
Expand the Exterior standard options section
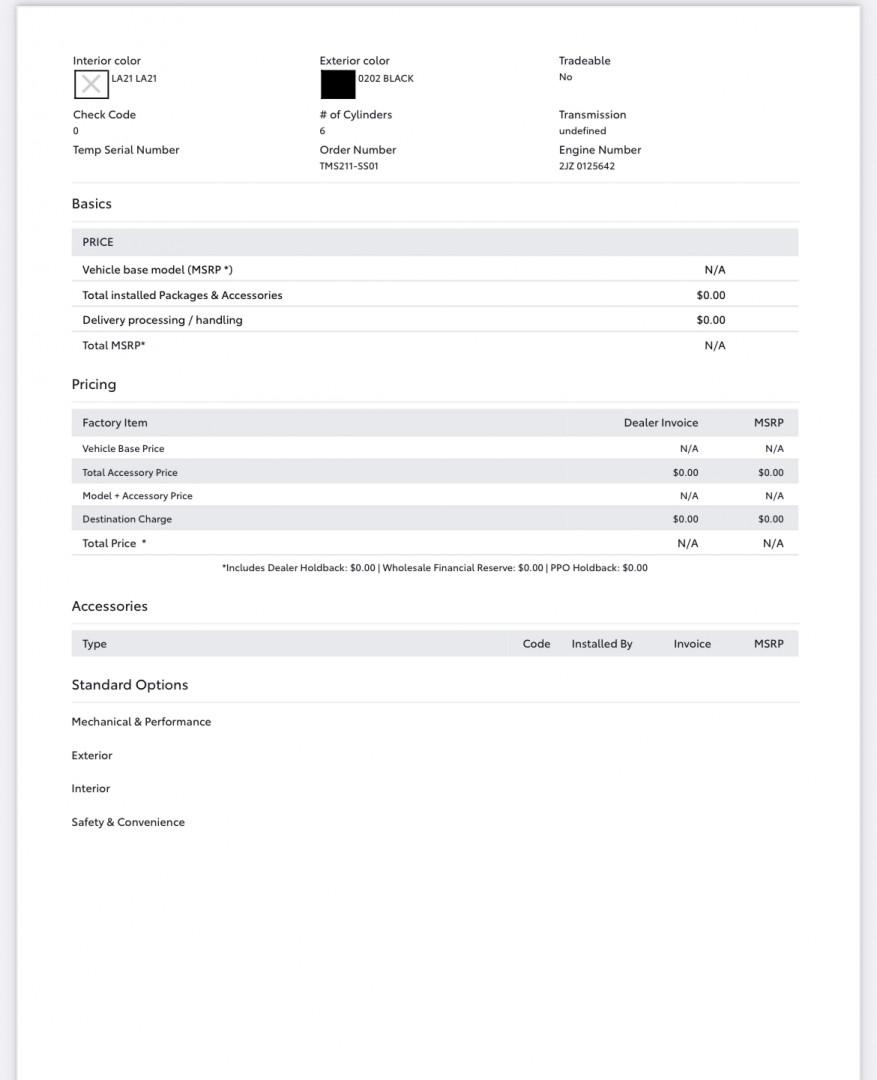tap(92, 756)
